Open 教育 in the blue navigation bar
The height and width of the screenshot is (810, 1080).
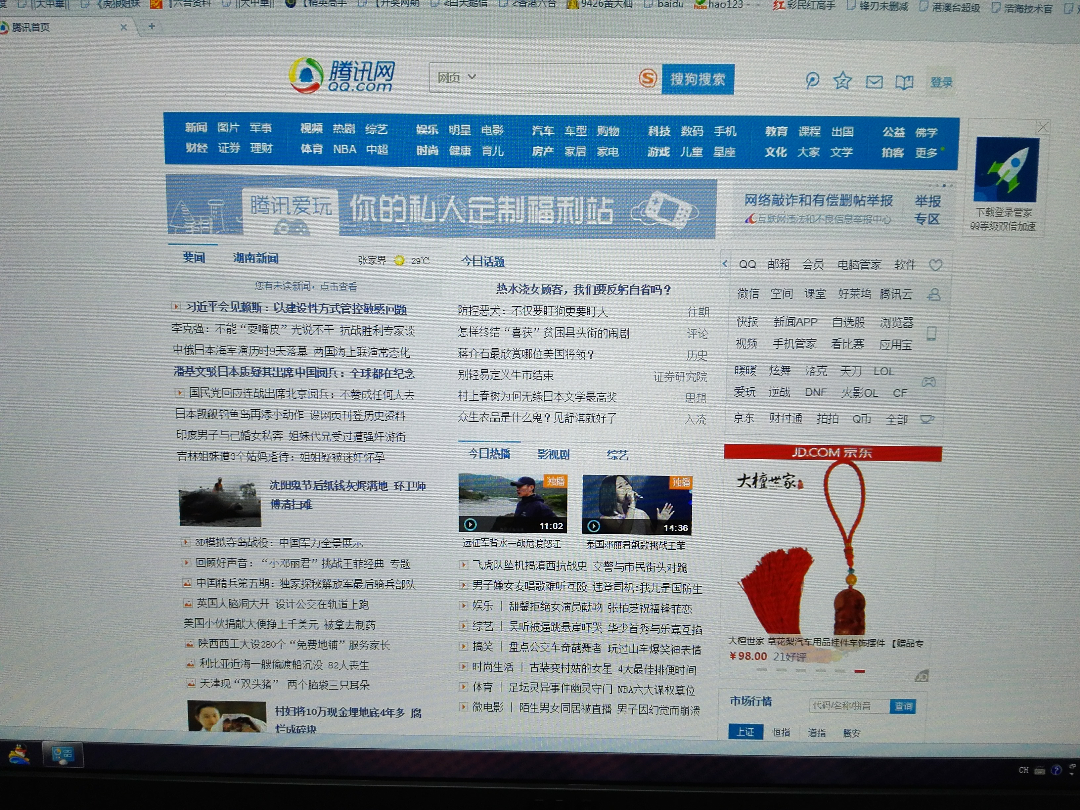tap(776, 131)
